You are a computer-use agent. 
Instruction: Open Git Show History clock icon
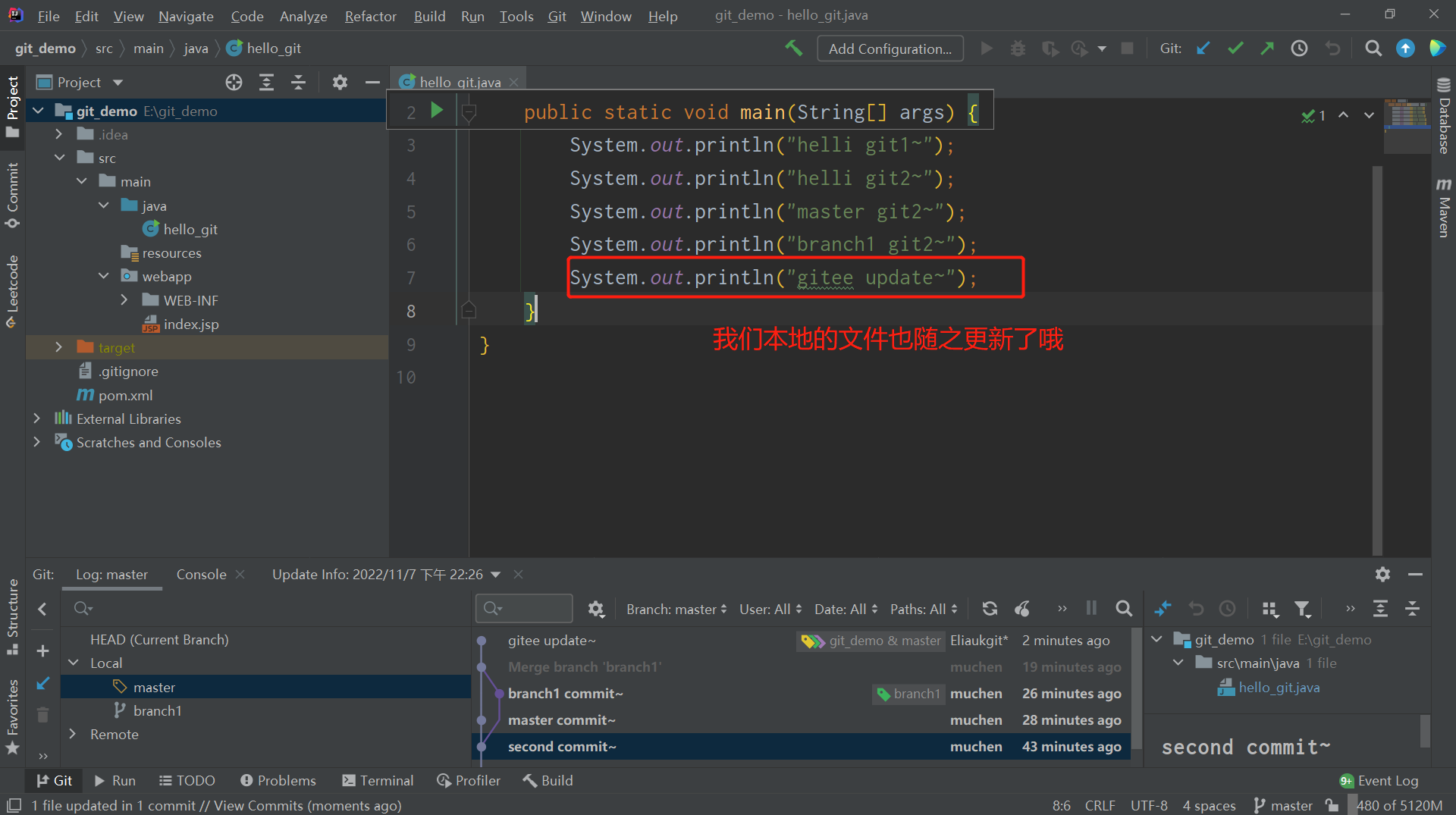(x=1299, y=49)
